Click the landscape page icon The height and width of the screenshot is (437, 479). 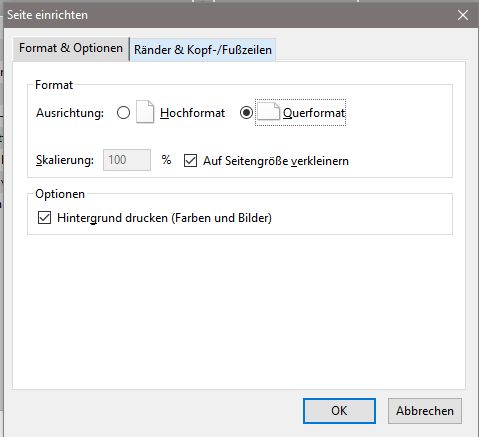pos(268,111)
